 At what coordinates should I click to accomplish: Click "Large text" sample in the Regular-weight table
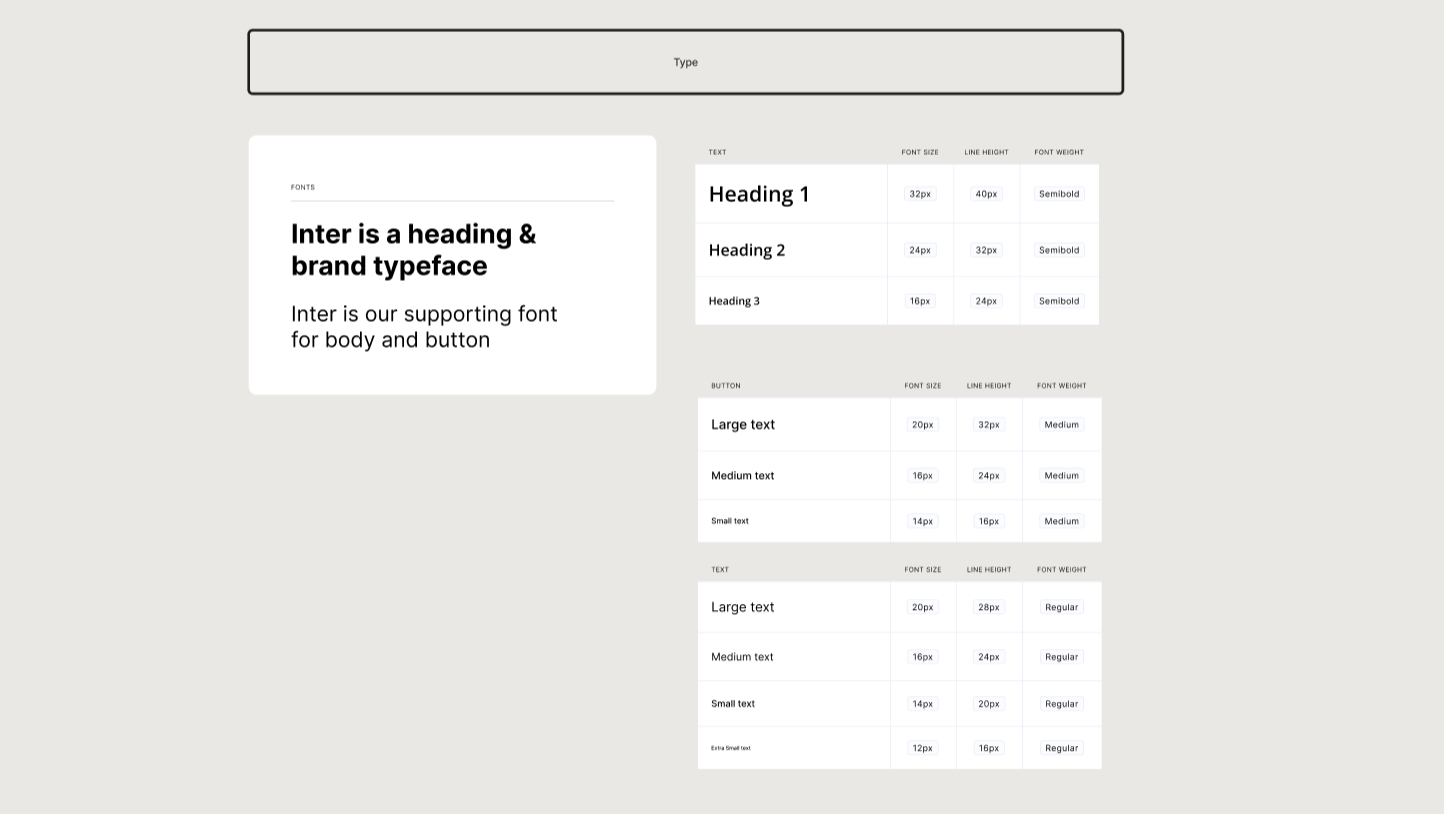click(x=743, y=607)
